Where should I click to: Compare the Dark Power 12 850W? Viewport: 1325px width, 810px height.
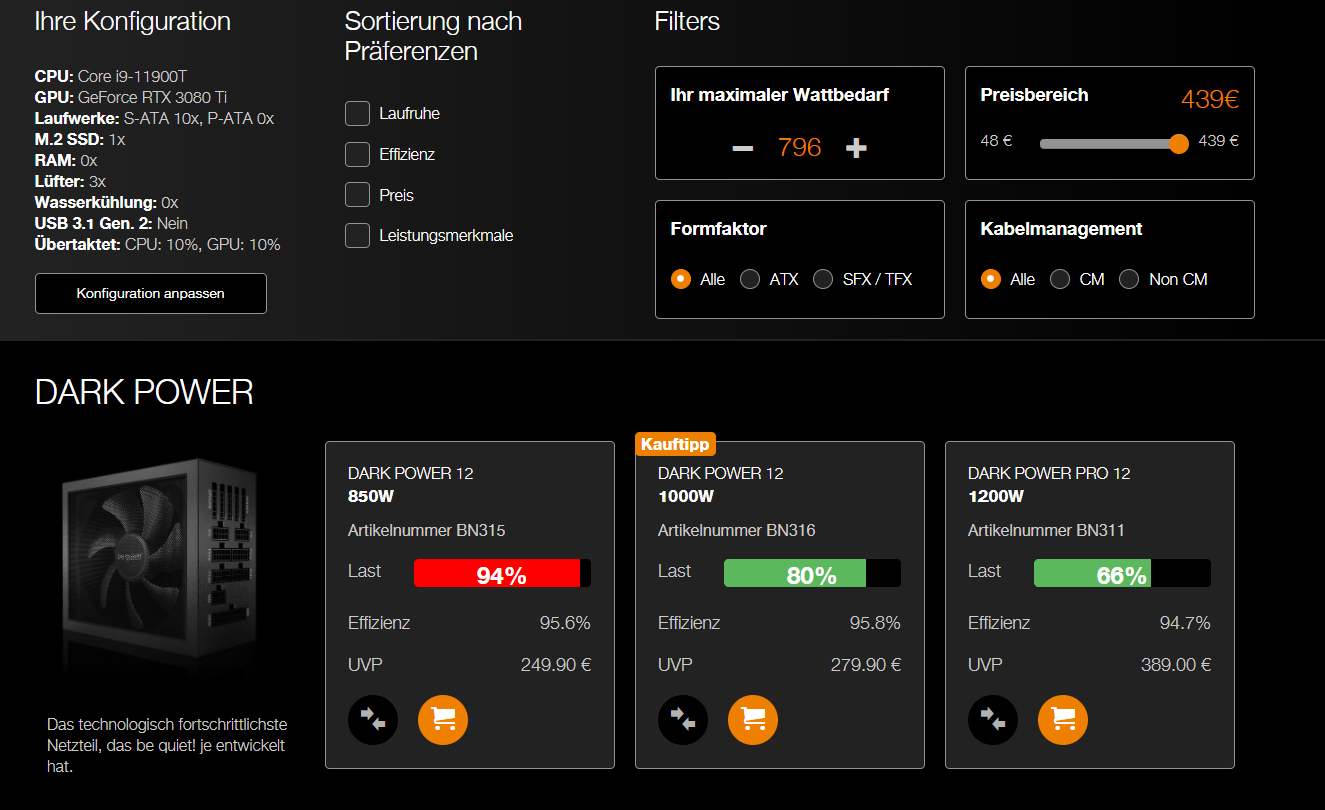(x=373, y=720)
